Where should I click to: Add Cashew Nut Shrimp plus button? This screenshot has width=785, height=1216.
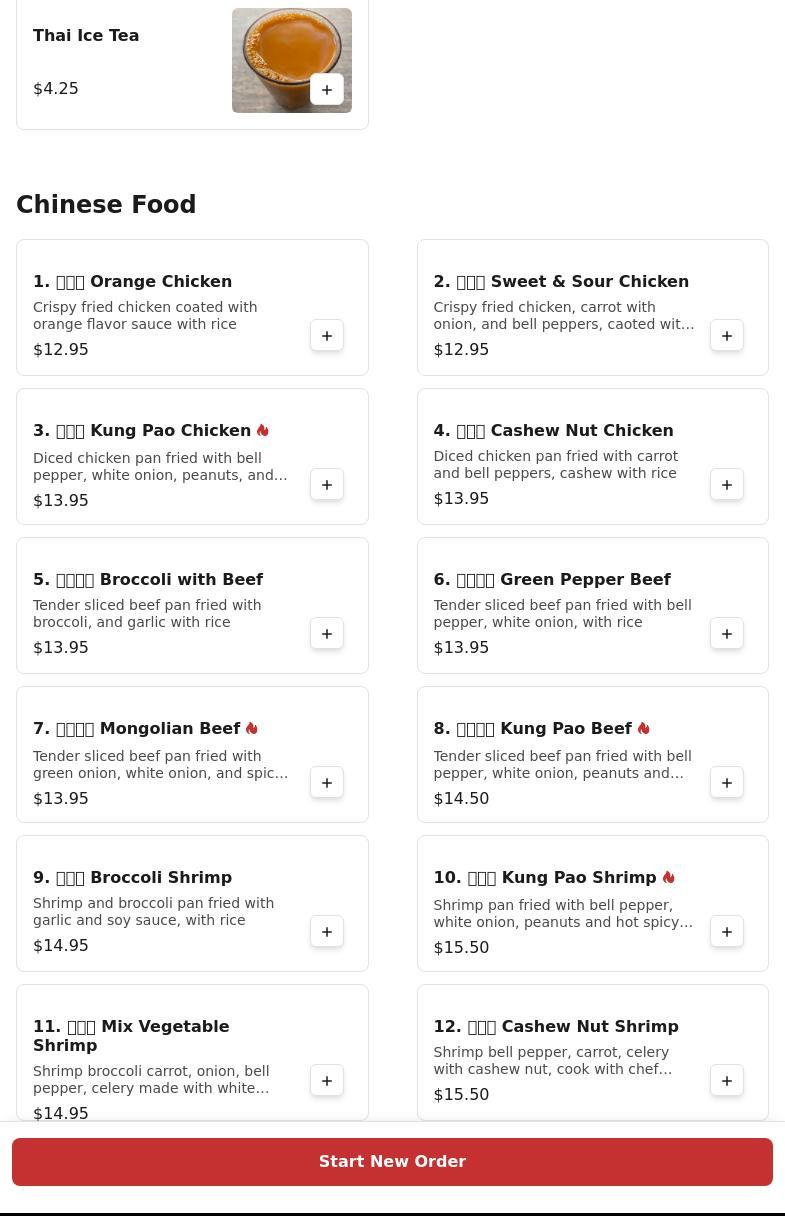pos(727,1080)
